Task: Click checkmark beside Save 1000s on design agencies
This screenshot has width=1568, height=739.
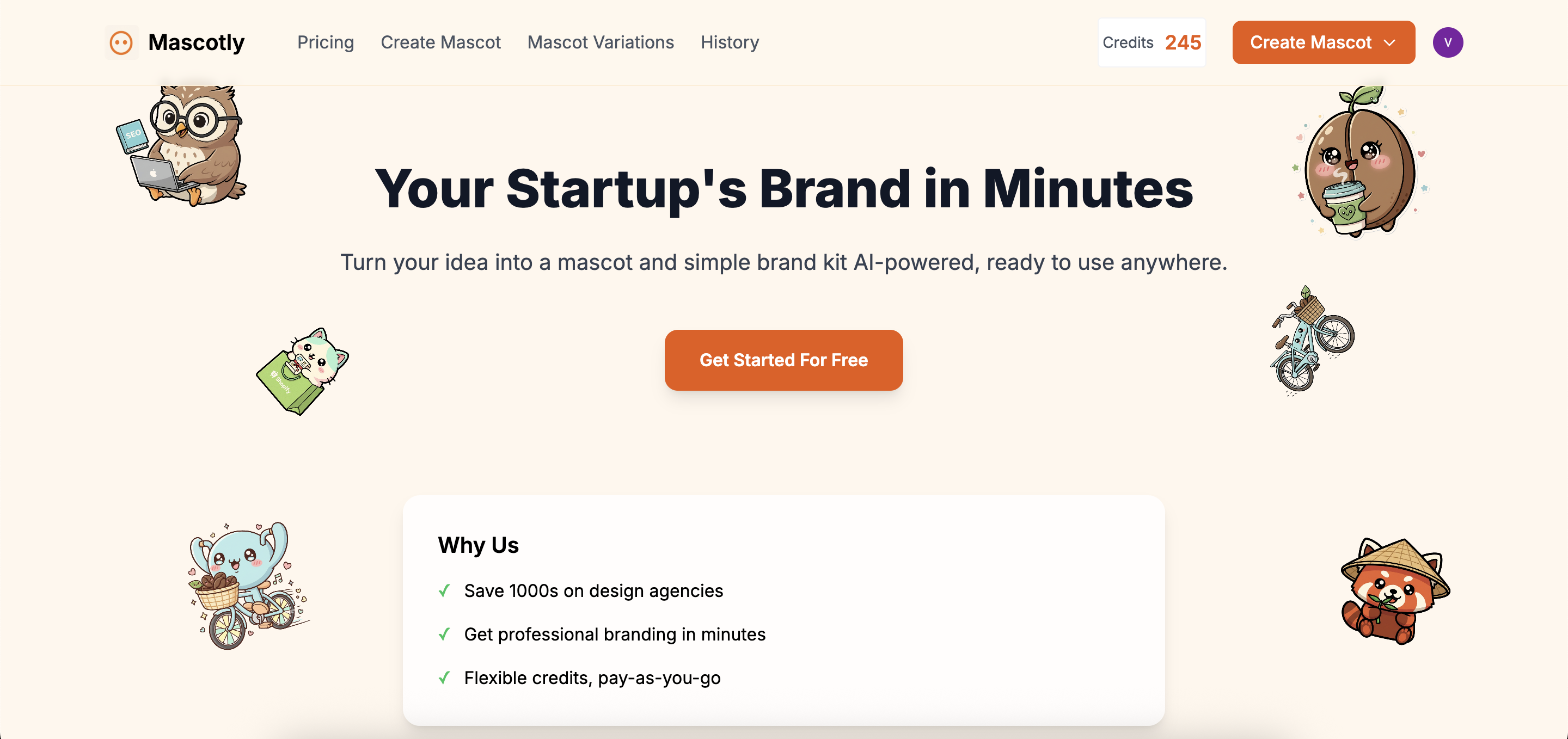Action: [x=444, y=590]
